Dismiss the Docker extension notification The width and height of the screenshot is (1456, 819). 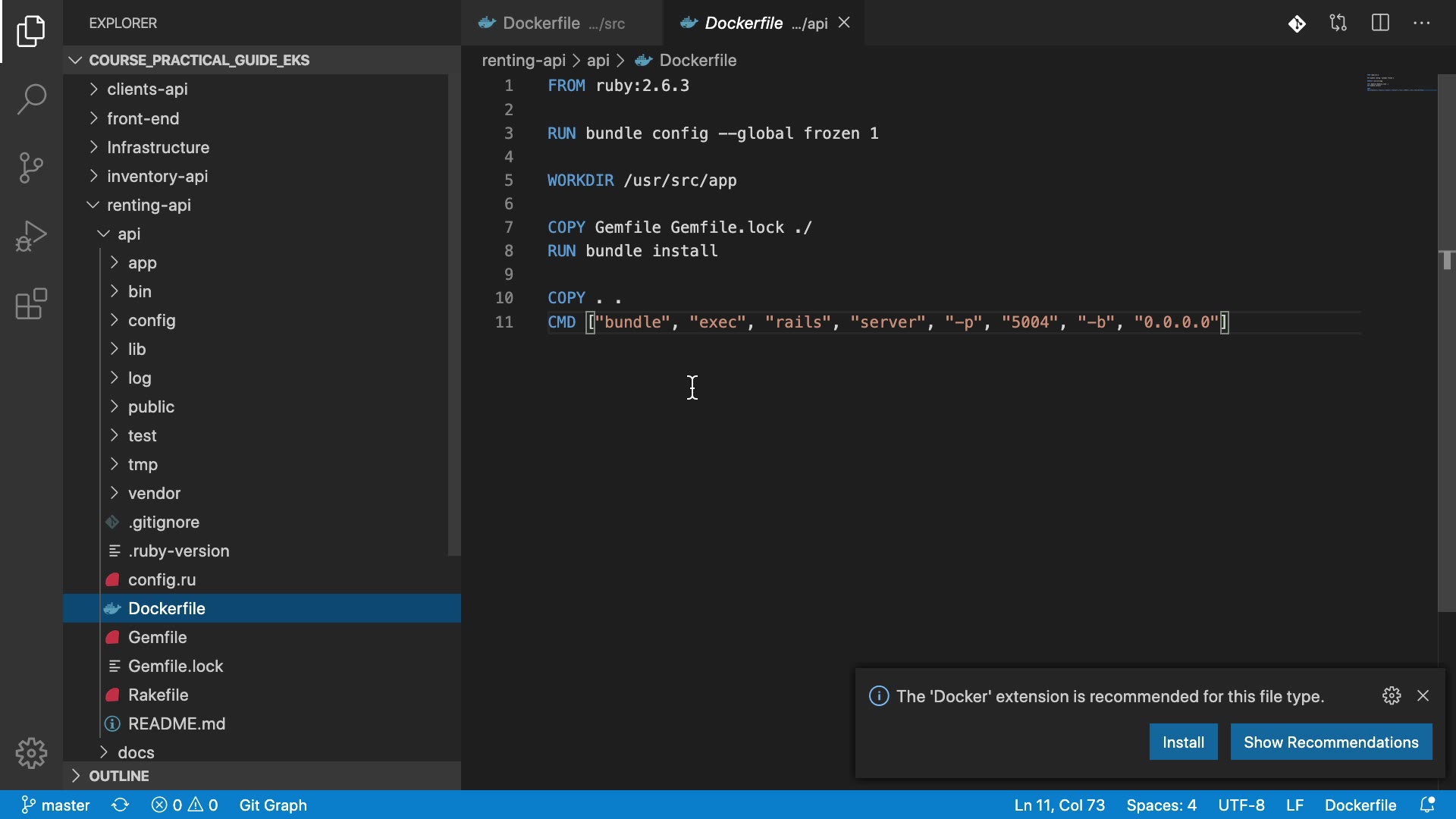1423,695
